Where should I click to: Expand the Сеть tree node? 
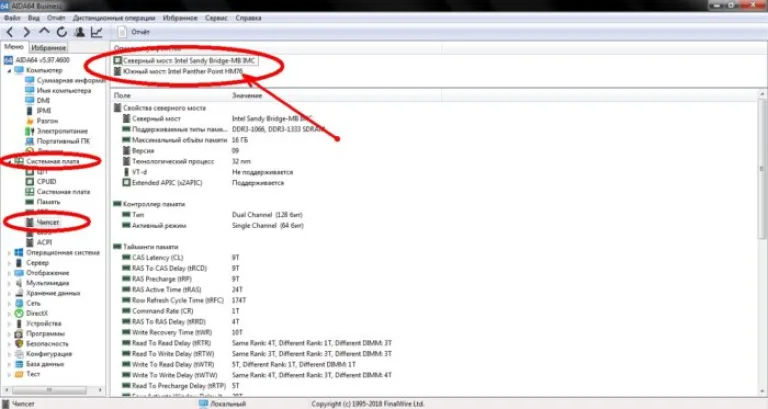(x=9, y=303)
